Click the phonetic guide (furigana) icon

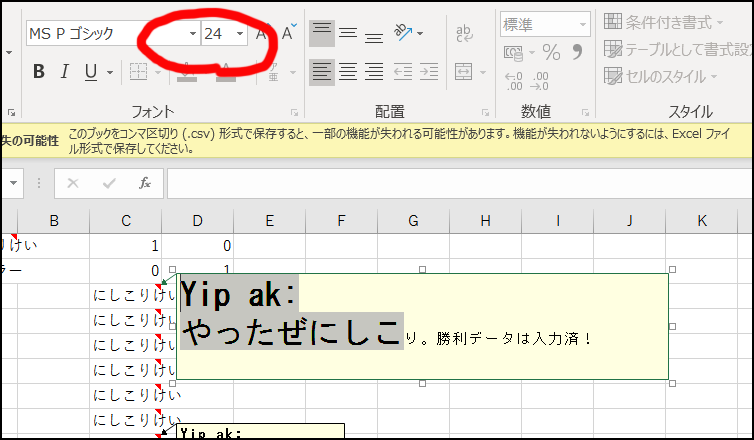pos(274,72)
